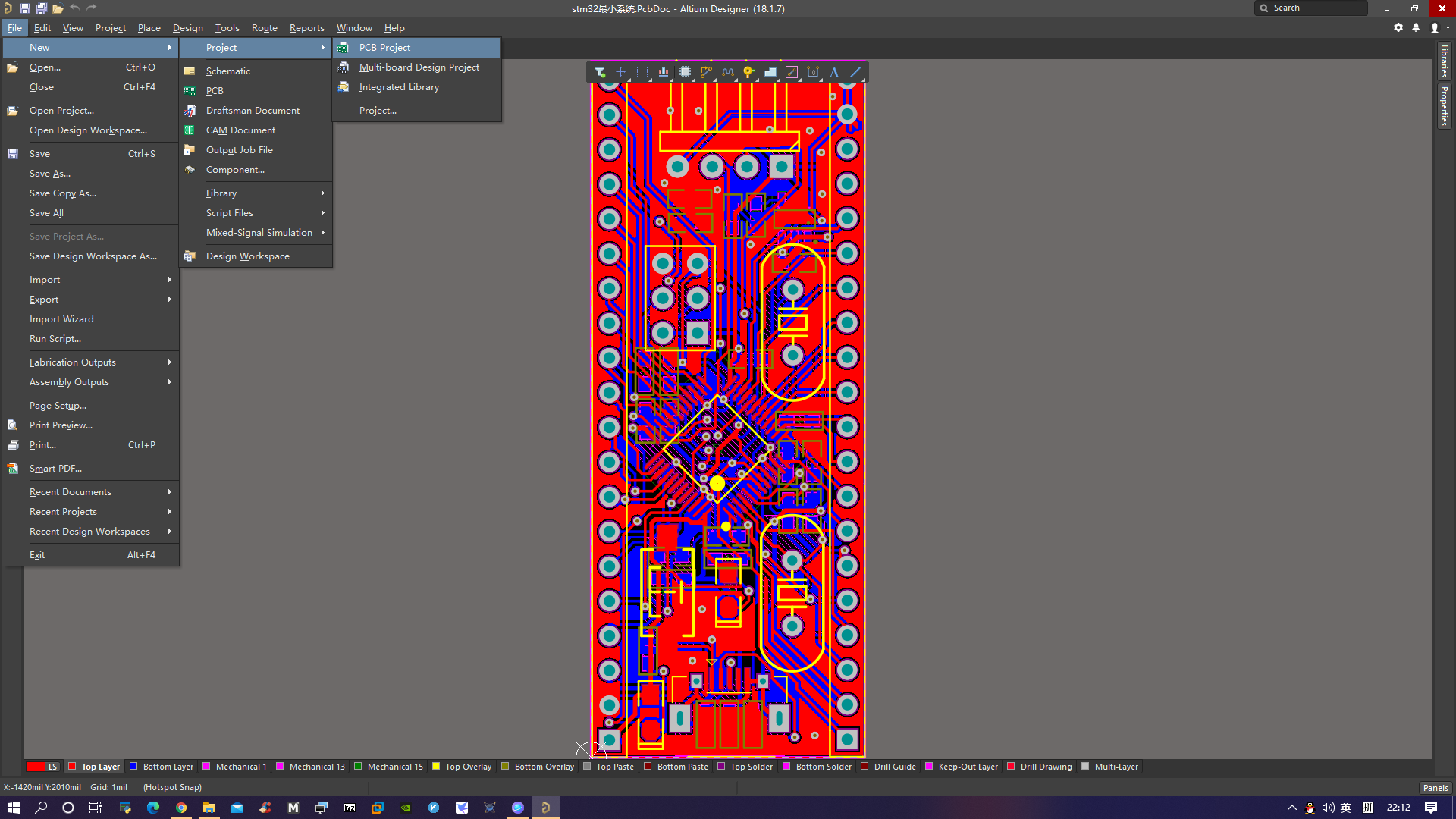Create a new PCB document

click(256, 90)
